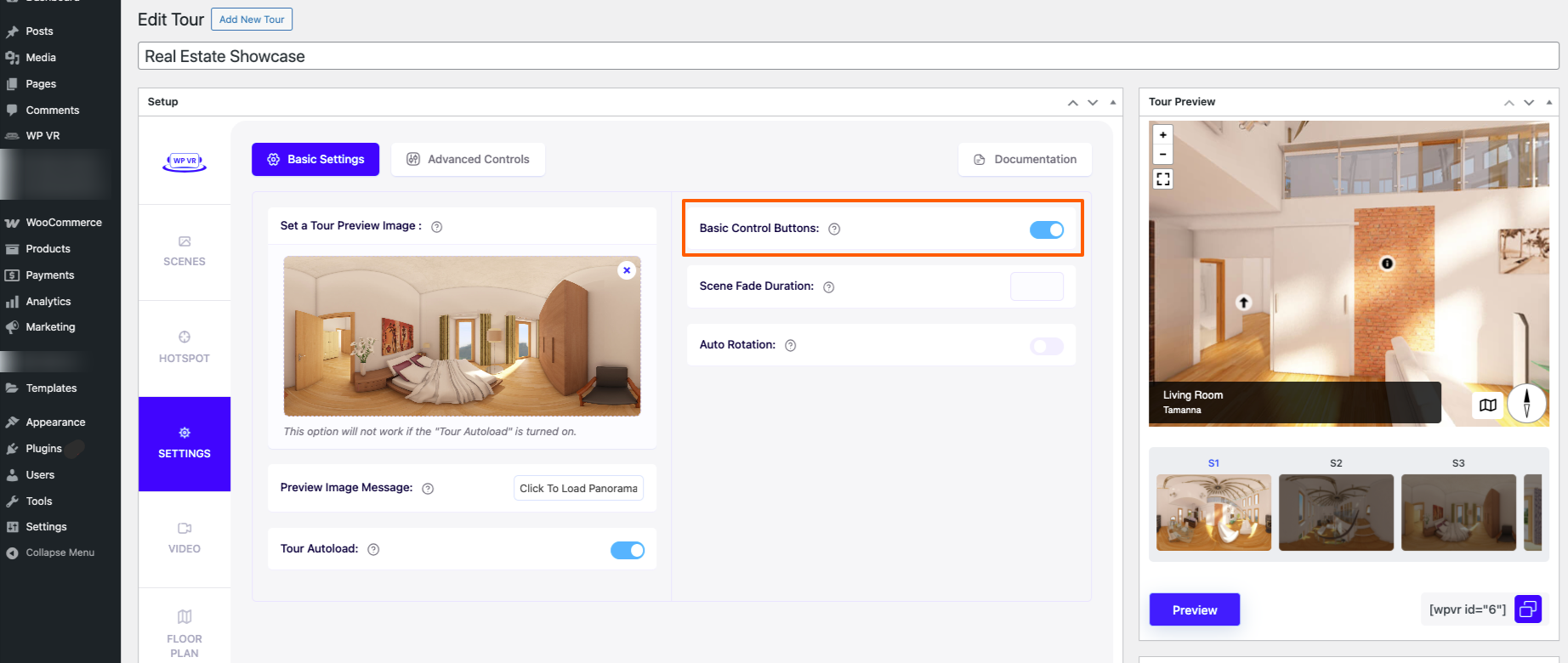1568x663 pixels.
Task: Click help icon beside Basic Control Buttons
Action: (x=834, y=229)
